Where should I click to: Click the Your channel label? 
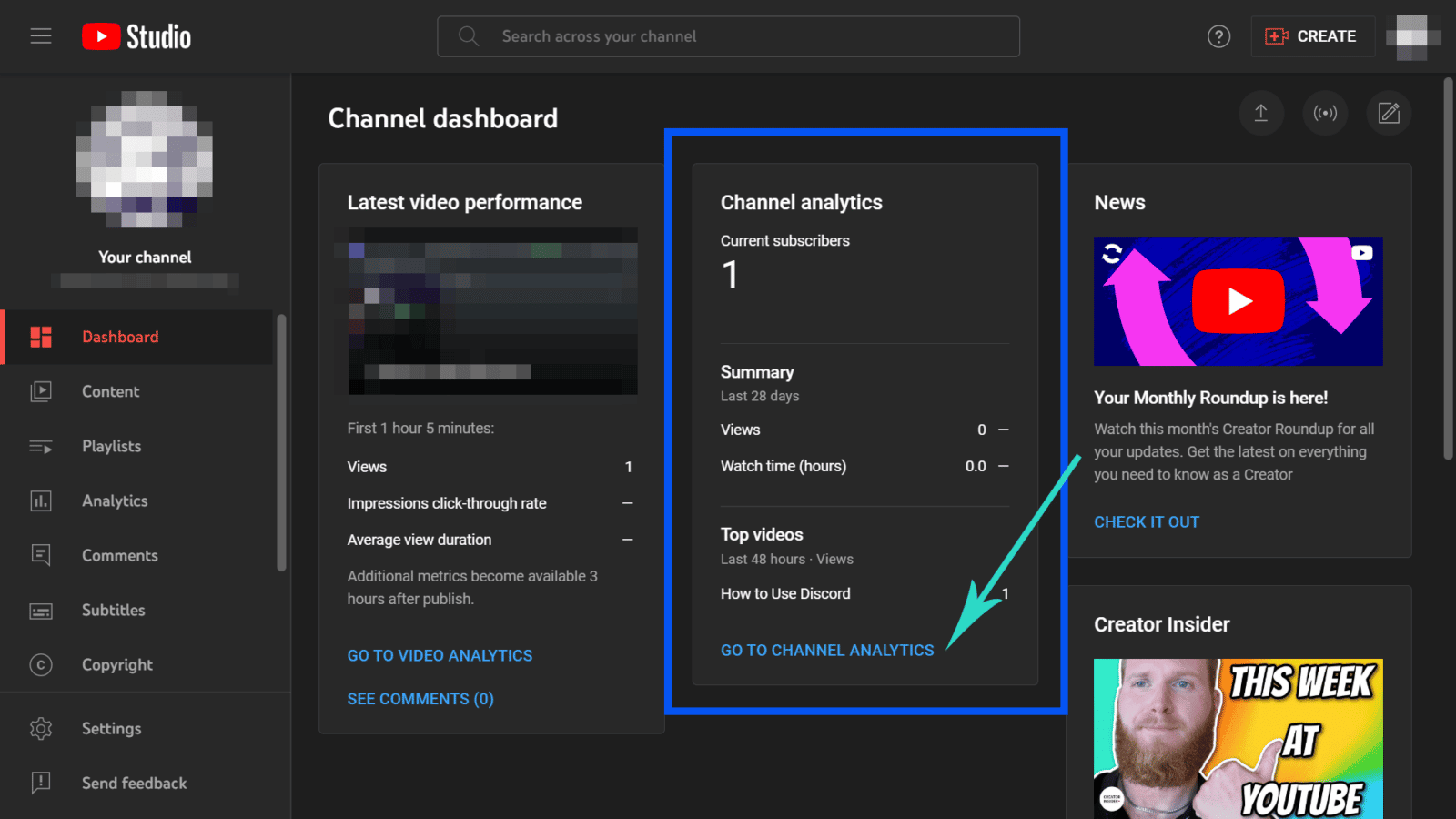pos(145,257)
